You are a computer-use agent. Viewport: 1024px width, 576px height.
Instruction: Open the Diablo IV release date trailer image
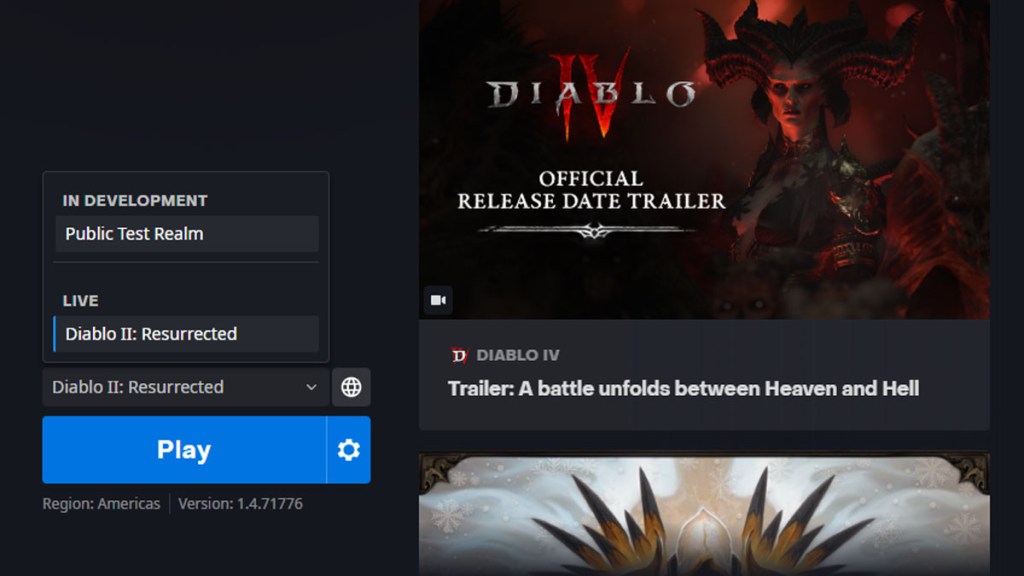tap(704, 159)
